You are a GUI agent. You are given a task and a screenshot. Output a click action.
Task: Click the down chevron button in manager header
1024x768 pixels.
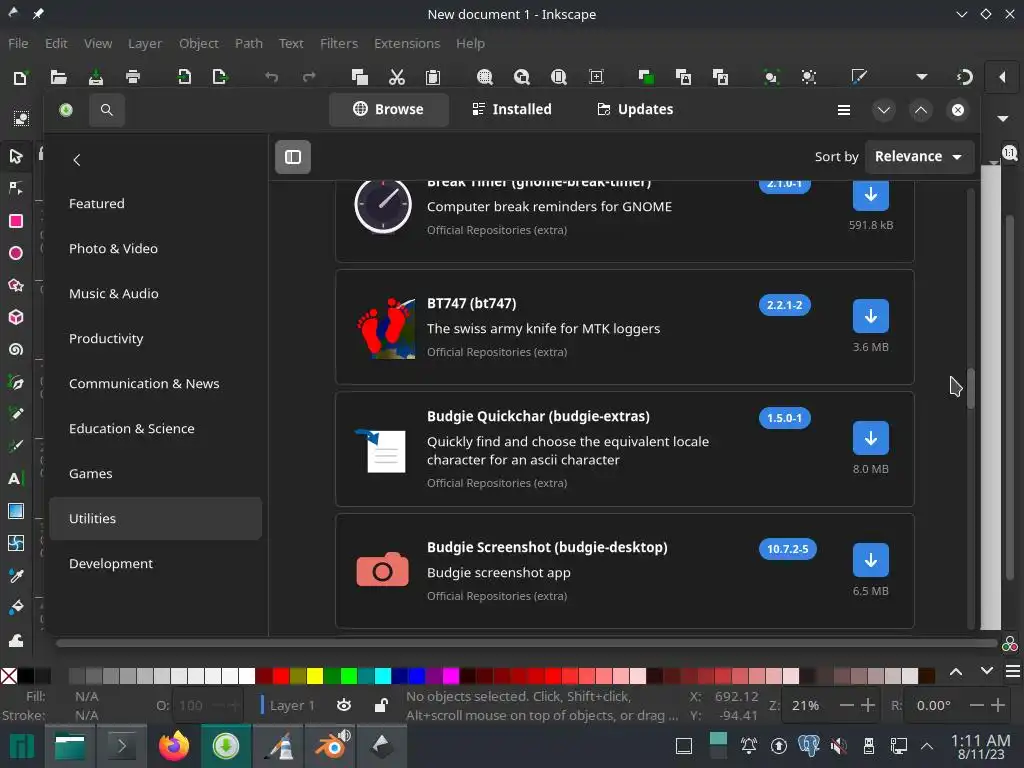coord(884,110)
